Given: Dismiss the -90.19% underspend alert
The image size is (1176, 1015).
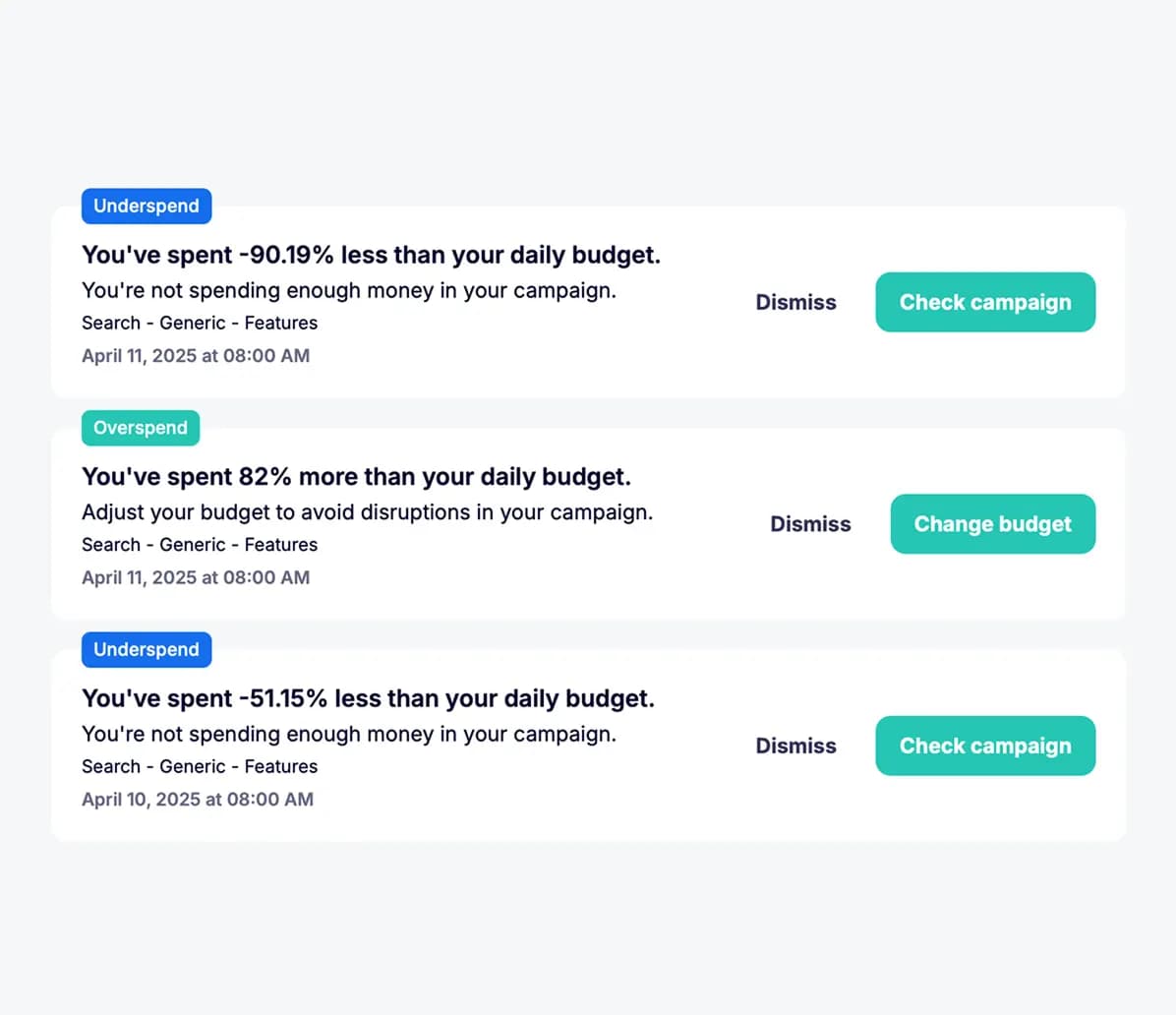Looking at the screenshot, I should (x=795, y=302).
